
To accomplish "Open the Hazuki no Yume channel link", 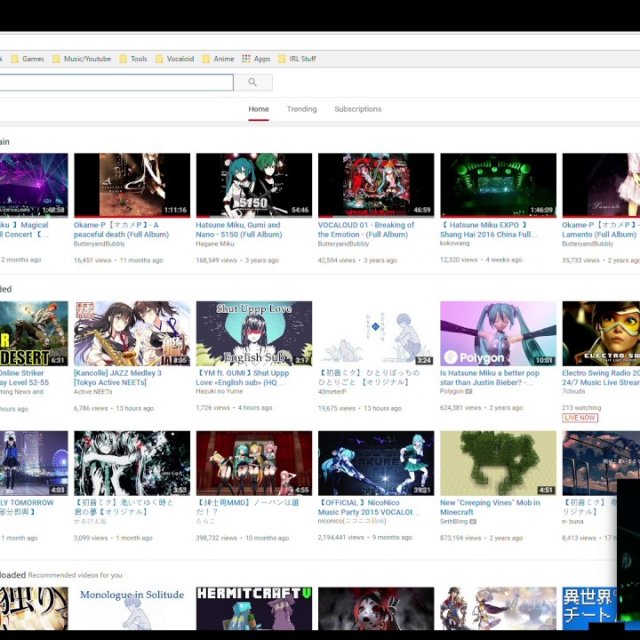I will point(219,391).
